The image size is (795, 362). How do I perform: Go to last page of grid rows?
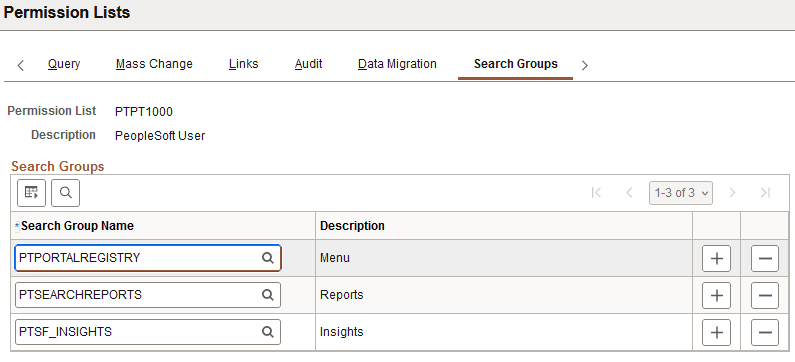point(766,193)
